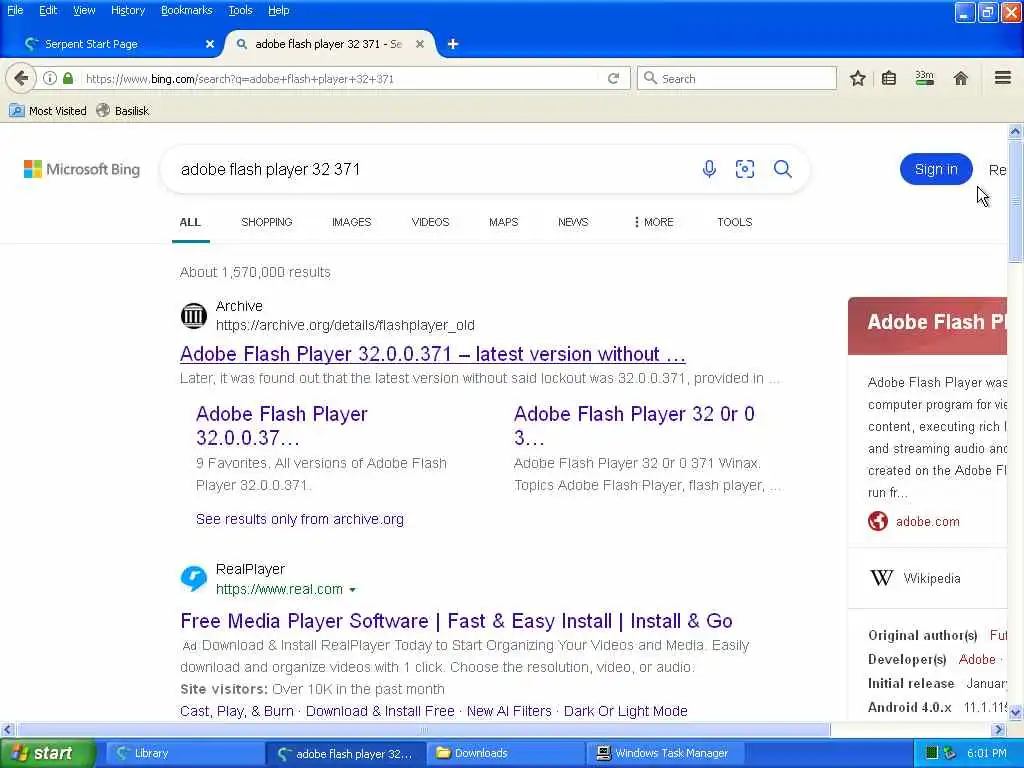Select the SHOPPING results tab
Screen dimensions: 1024x768
266,222
